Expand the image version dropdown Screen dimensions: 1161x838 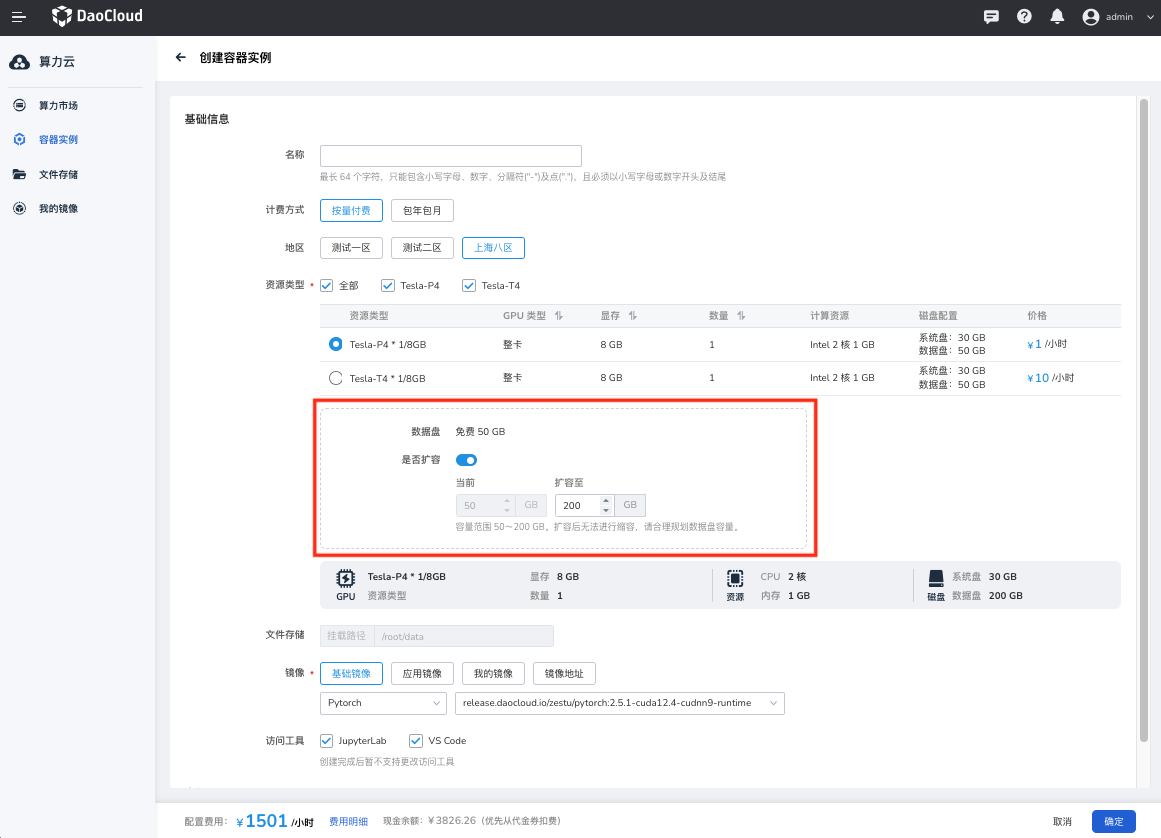point(619,703)
